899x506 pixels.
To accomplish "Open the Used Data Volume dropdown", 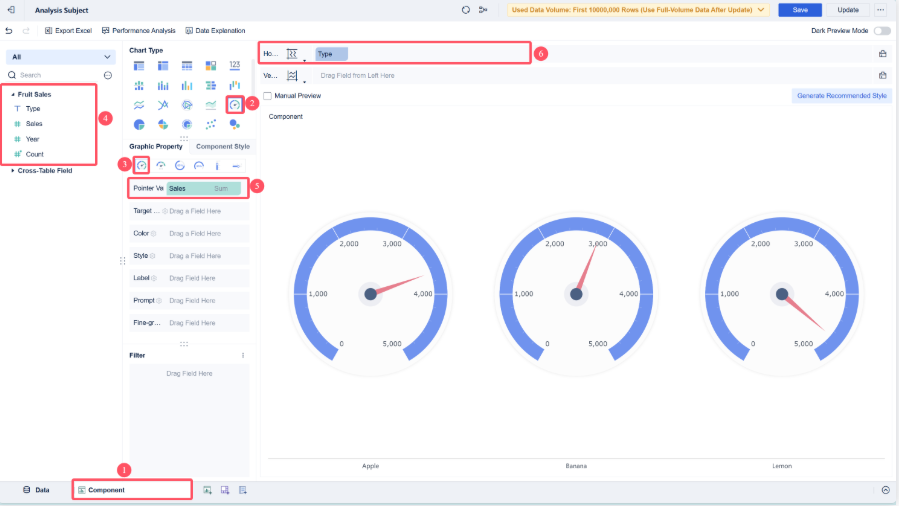I will pyautogui.click(x=638, y=10).
